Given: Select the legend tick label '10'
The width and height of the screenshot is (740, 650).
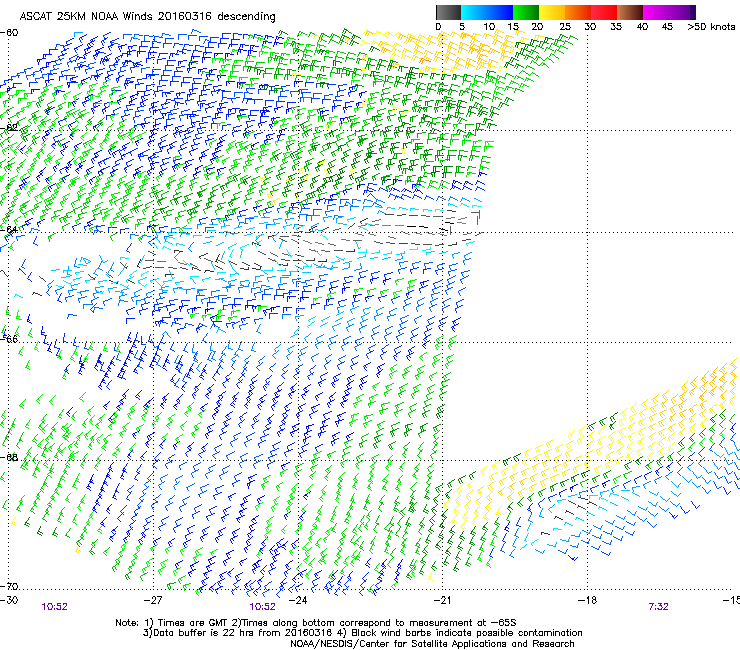Looking at the screenshot, I should click(489, 27).
